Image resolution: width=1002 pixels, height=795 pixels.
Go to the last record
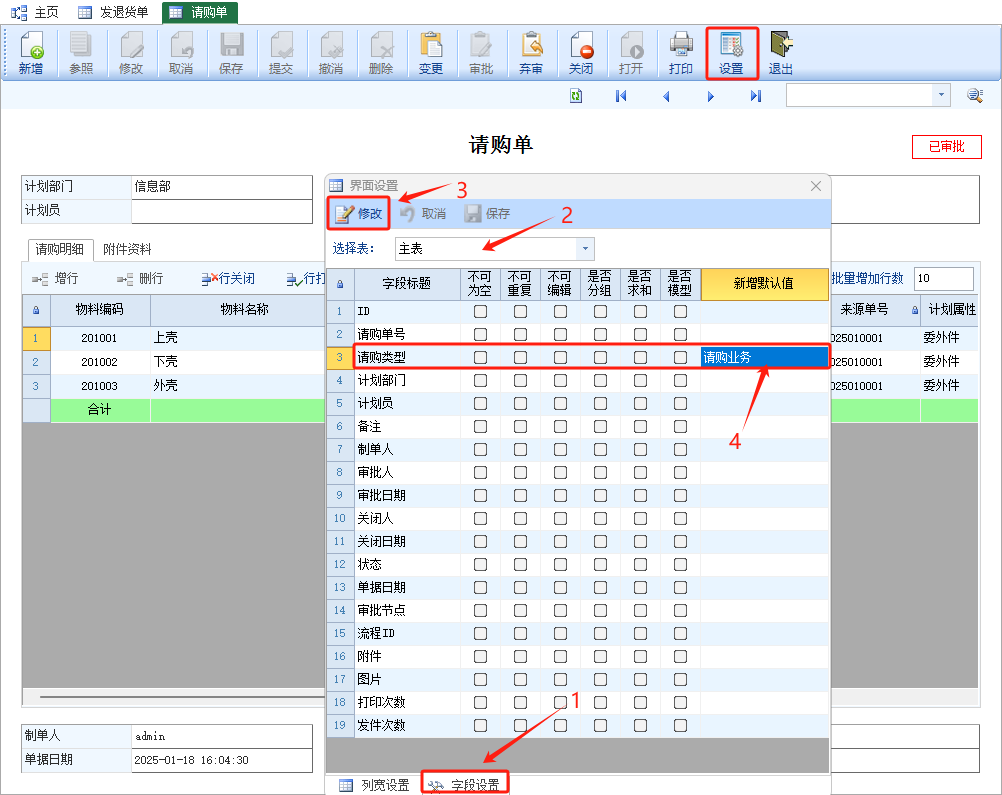755,96
